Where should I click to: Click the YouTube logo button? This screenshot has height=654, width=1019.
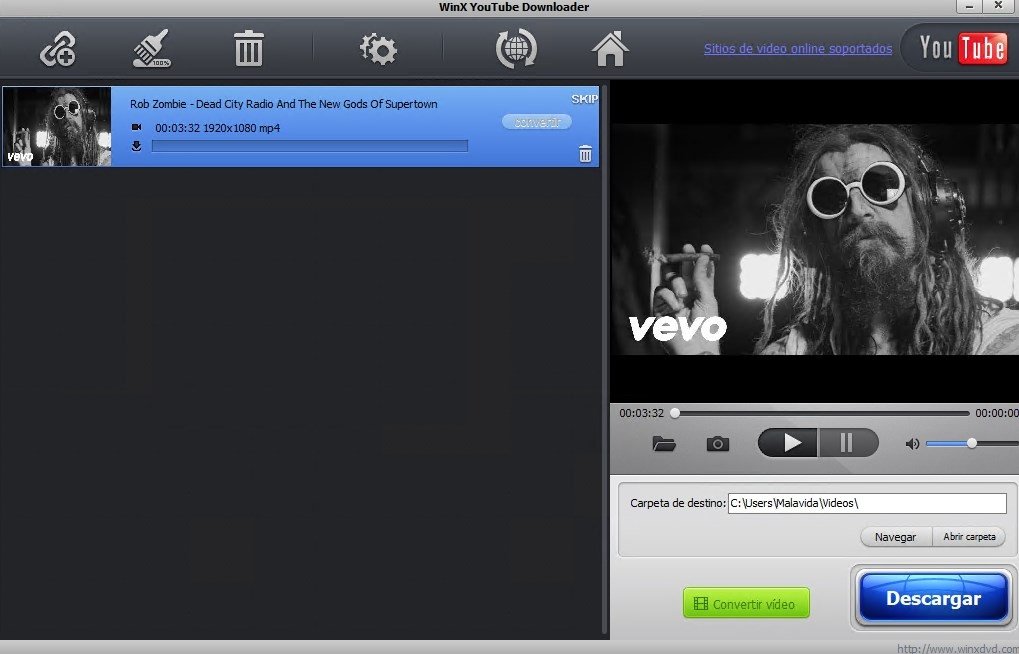coord(962,48)
